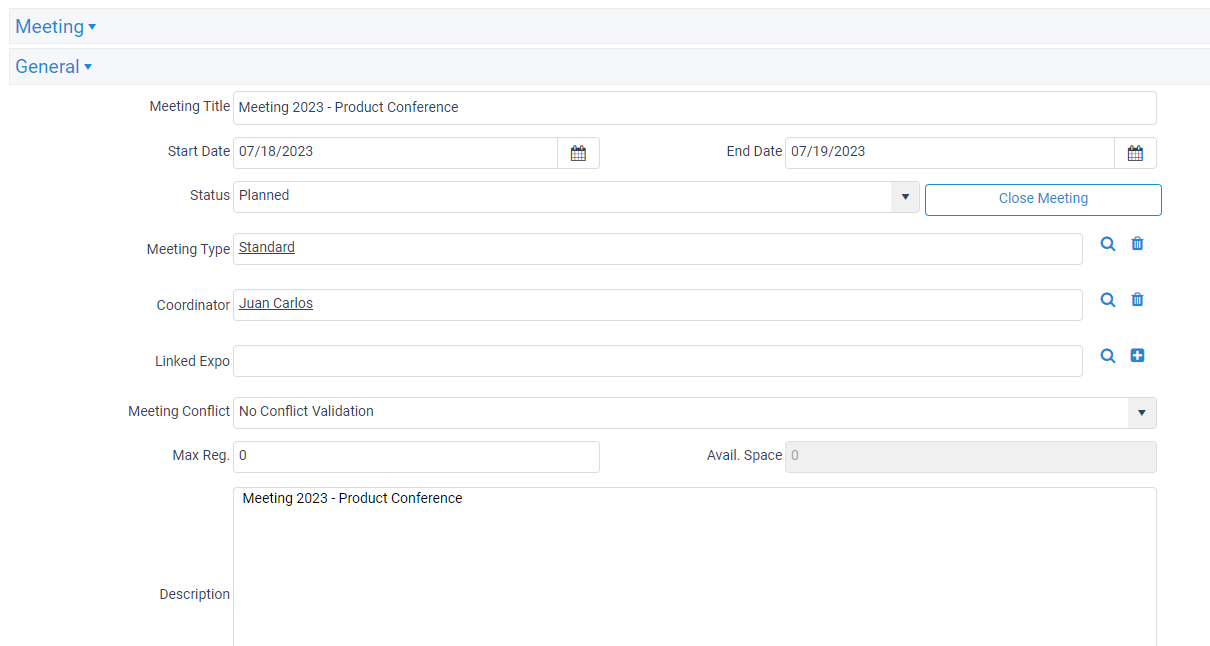Viewport: 1210px width, 646px height.
Task: Open the Standard meeting type link
Action: coord(266,247)
